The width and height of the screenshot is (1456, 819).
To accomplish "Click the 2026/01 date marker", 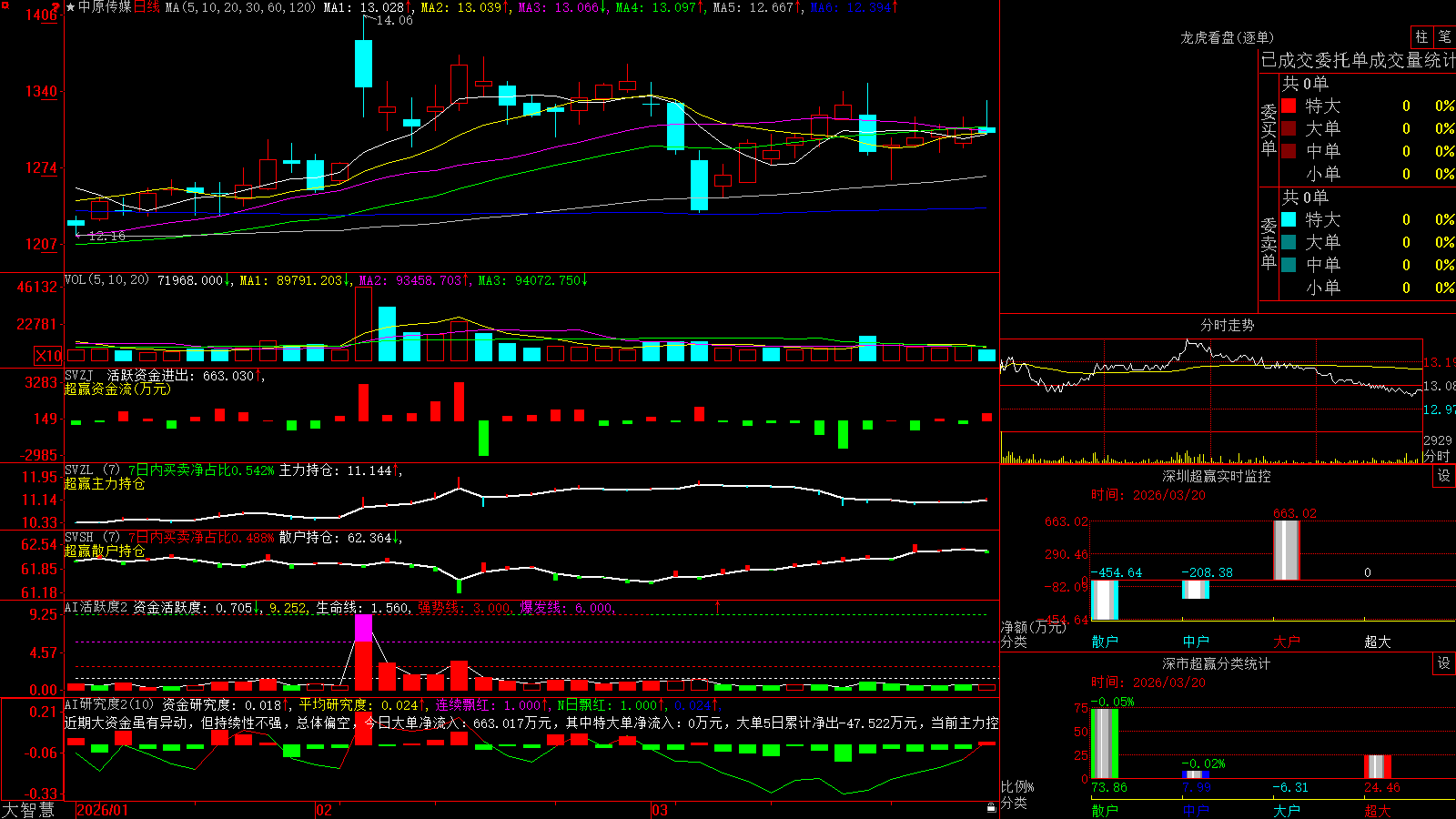I will (103, 810).
